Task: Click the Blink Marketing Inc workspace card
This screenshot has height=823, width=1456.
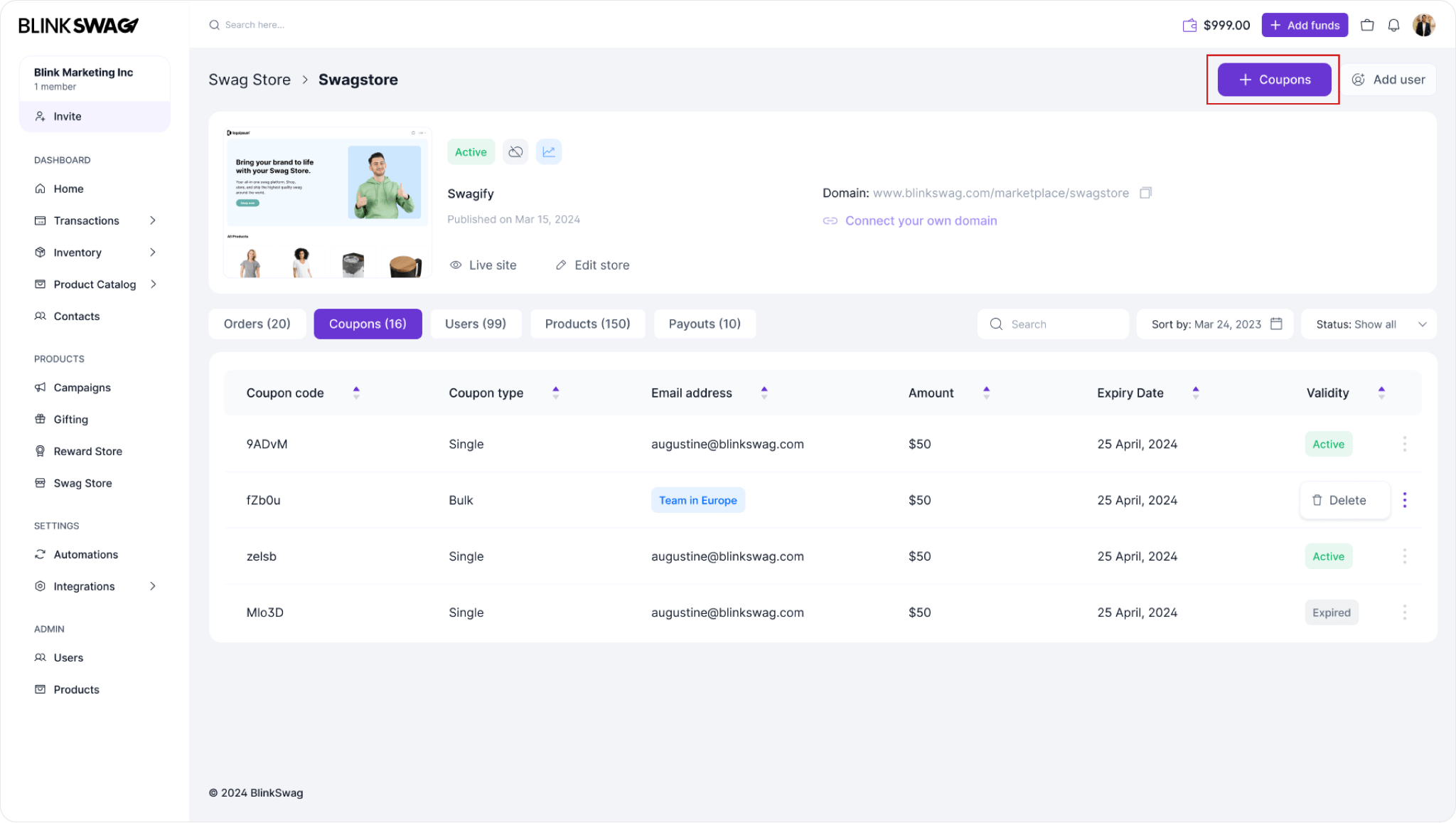Action: click(95, 79)
